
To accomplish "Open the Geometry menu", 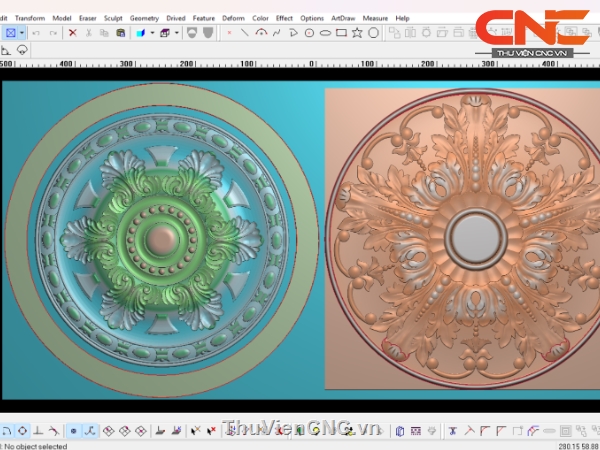I will tap(144, 18).
